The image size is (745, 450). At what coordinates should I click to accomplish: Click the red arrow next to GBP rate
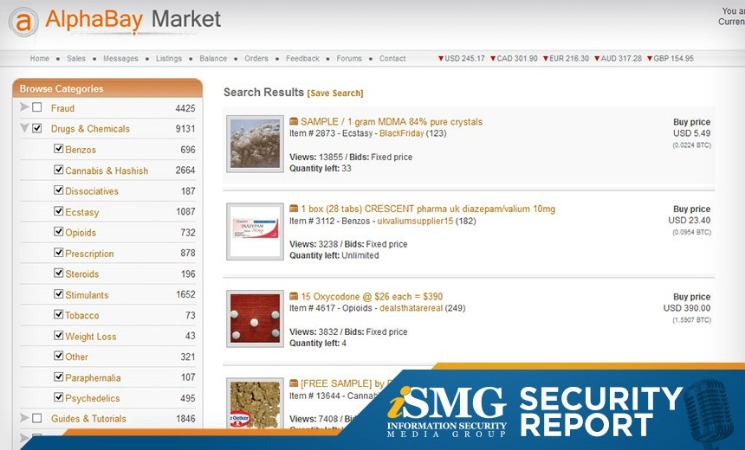650,59
